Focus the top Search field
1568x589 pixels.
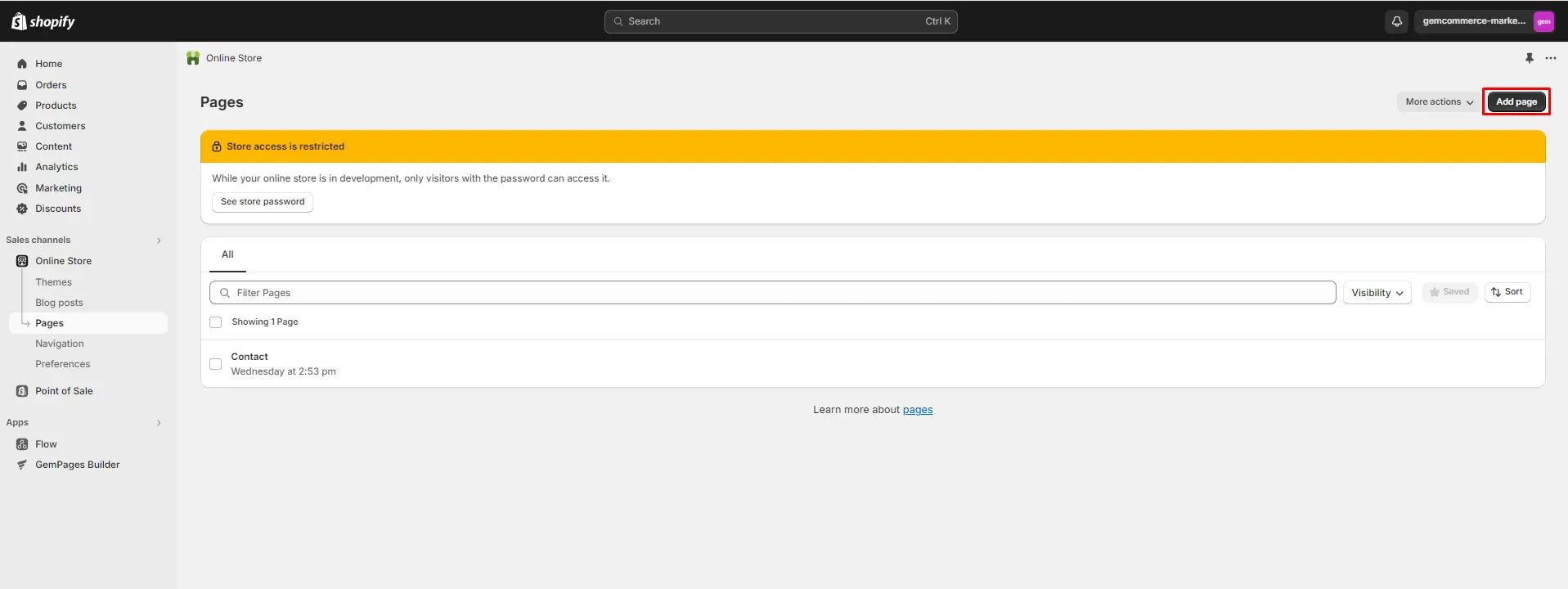point(781,21)
